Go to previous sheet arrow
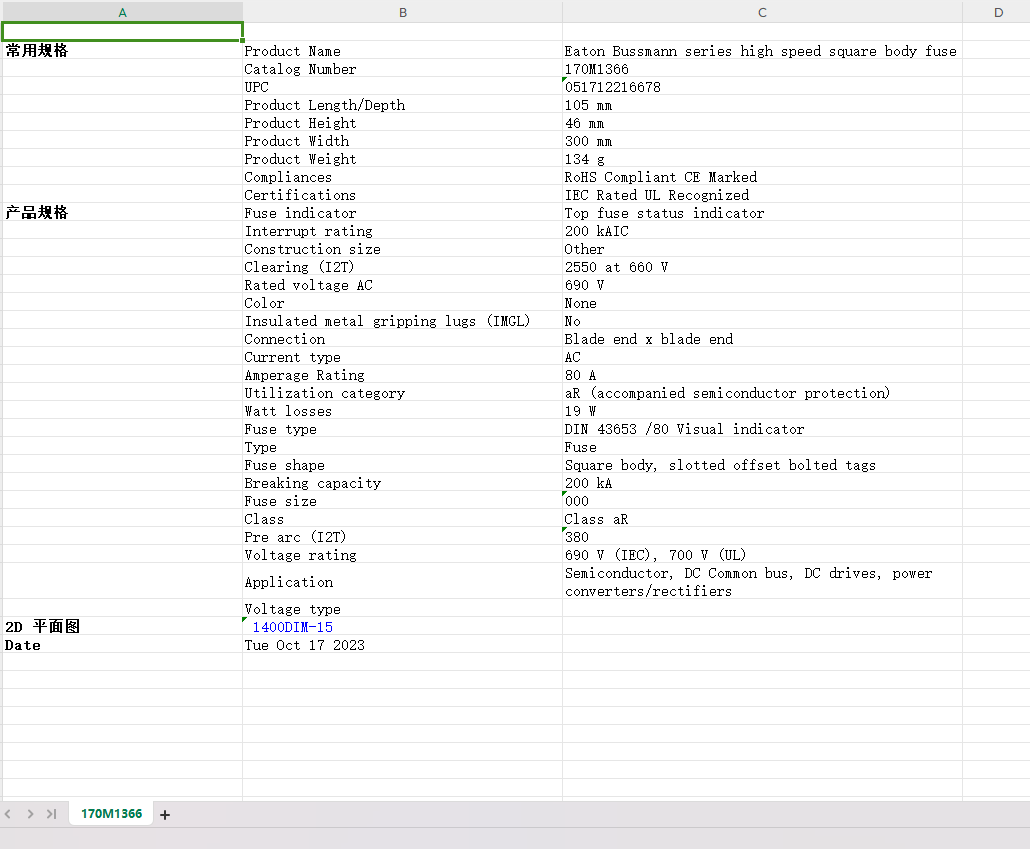Image resolution: width=1030 pixels, height=849 pixels. pos(8,814)
